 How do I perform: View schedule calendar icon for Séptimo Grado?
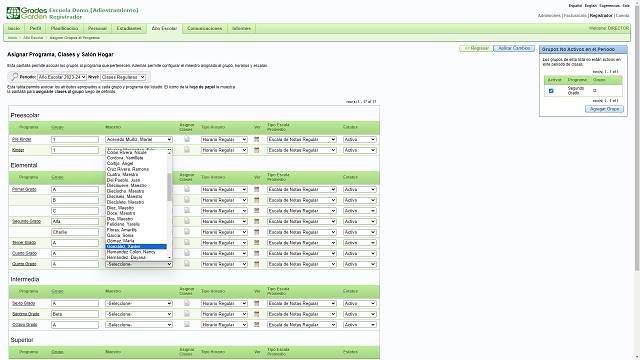click(x=257, y=314)
